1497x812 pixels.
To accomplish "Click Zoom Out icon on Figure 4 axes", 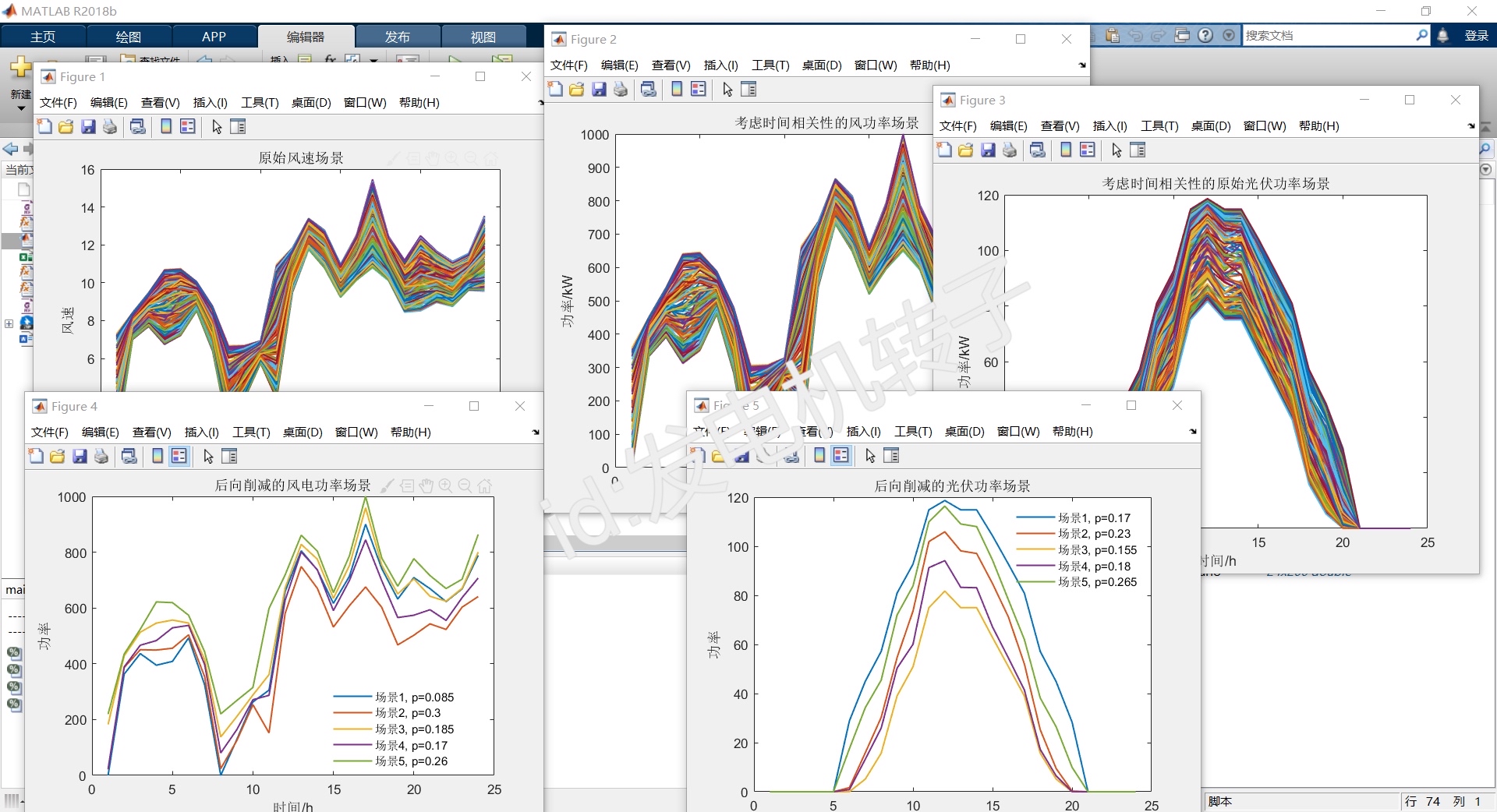I will click(x=465, y=485).
